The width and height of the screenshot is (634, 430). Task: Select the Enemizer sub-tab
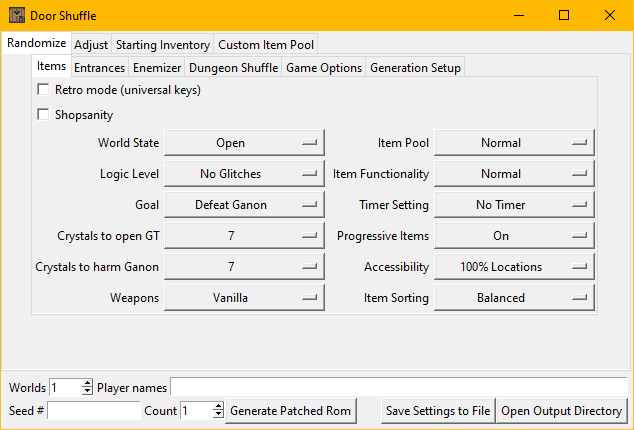click(x=157, y=68)
